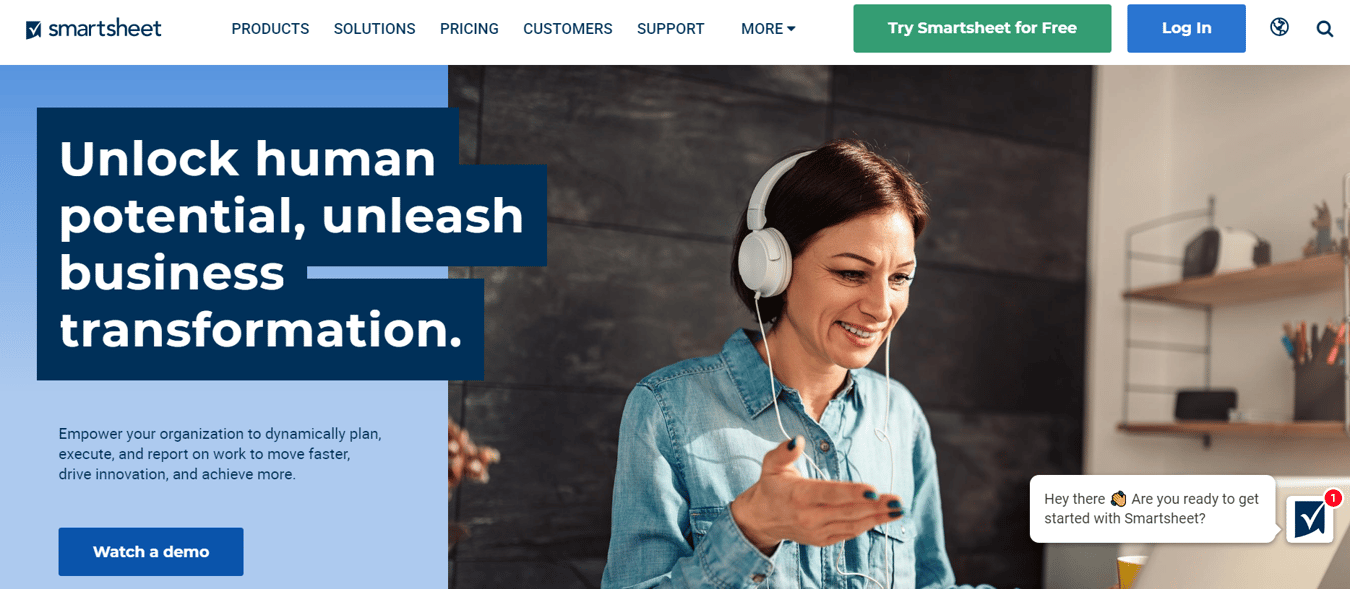Go to the PRICING page

pyautogui.click(x=469, y=29)
